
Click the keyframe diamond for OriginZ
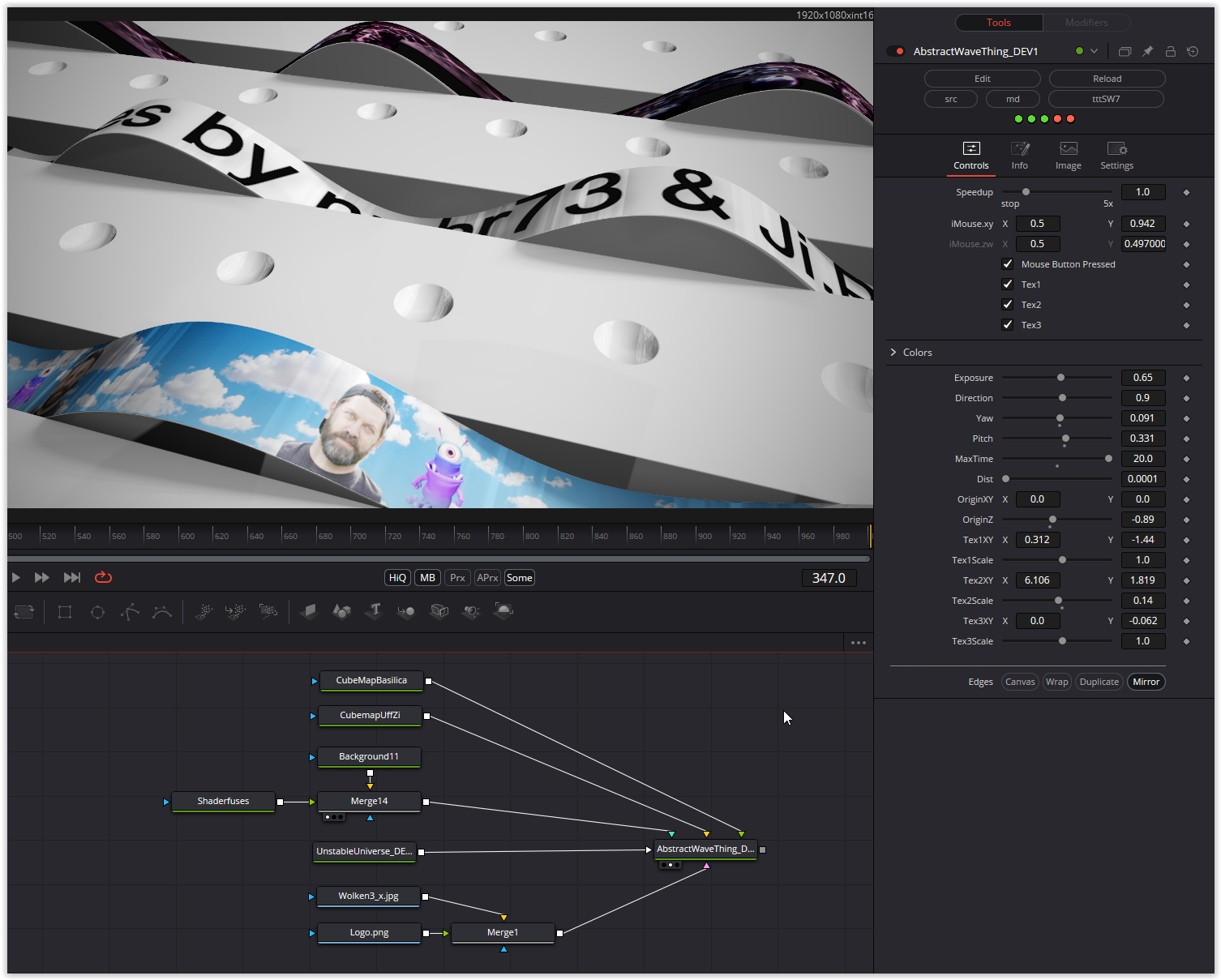pos(1186,520)
